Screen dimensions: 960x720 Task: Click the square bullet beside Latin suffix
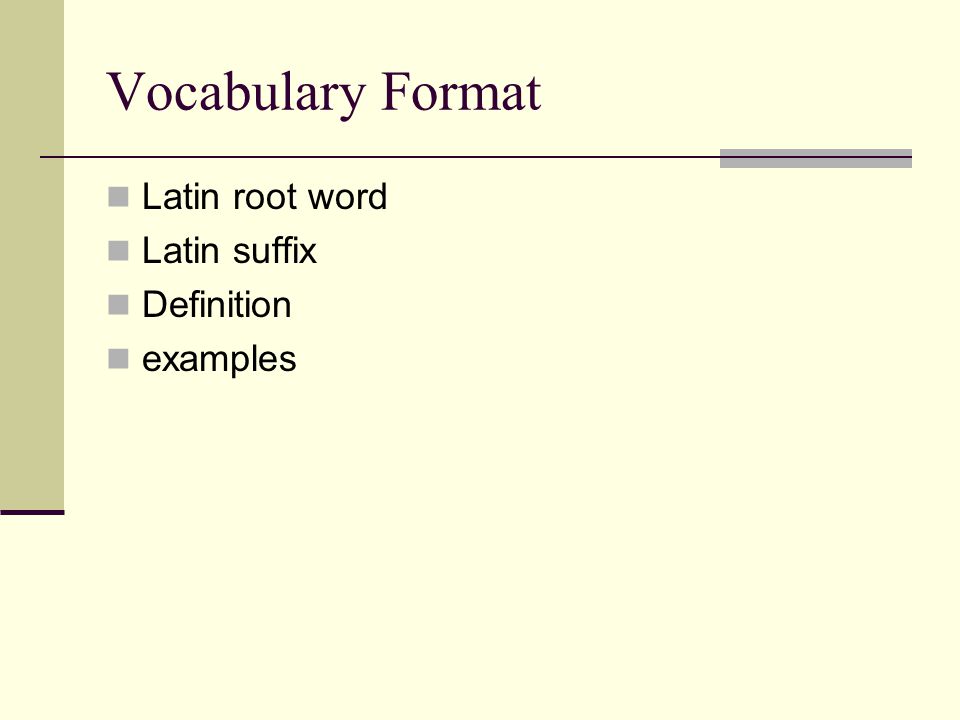coord(118,251)
